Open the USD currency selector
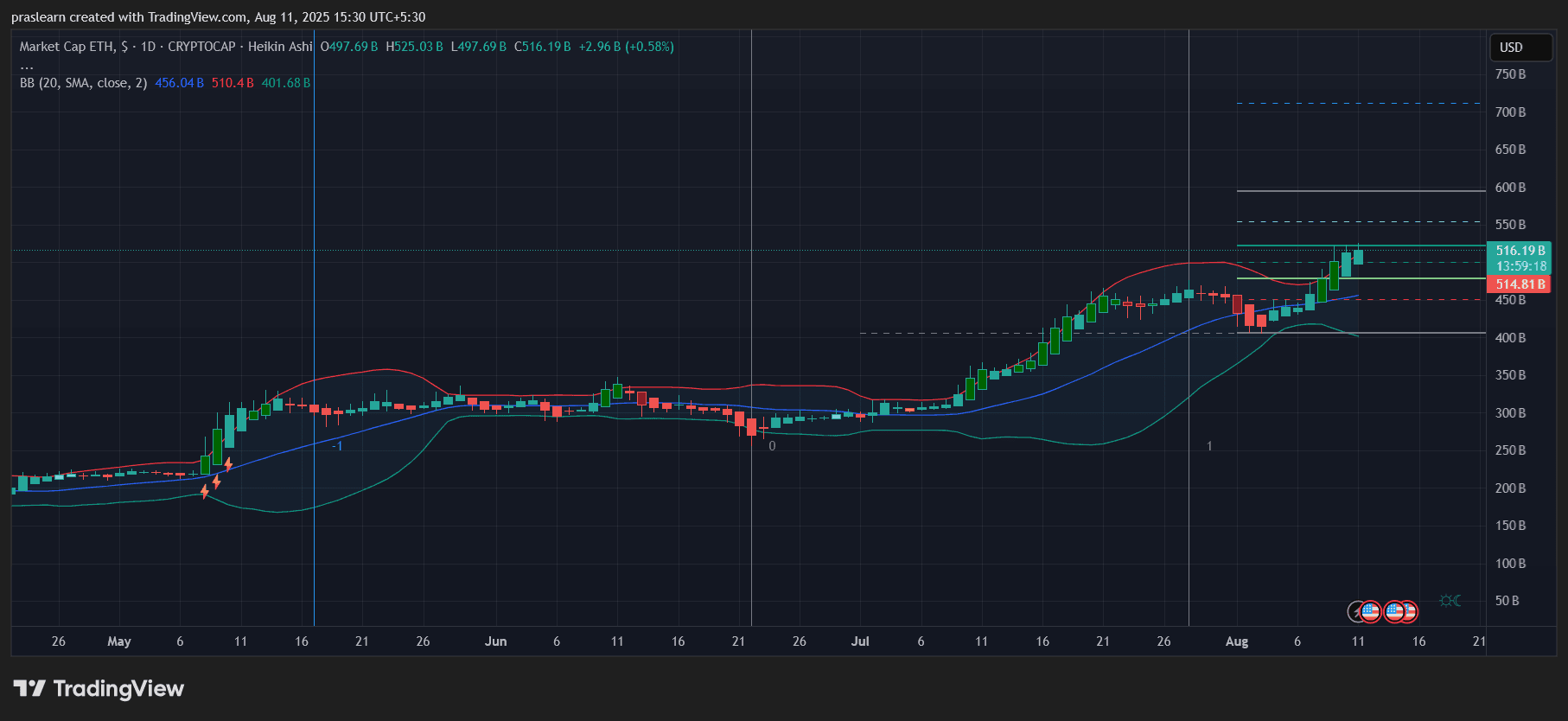 tap(1520, 48)
